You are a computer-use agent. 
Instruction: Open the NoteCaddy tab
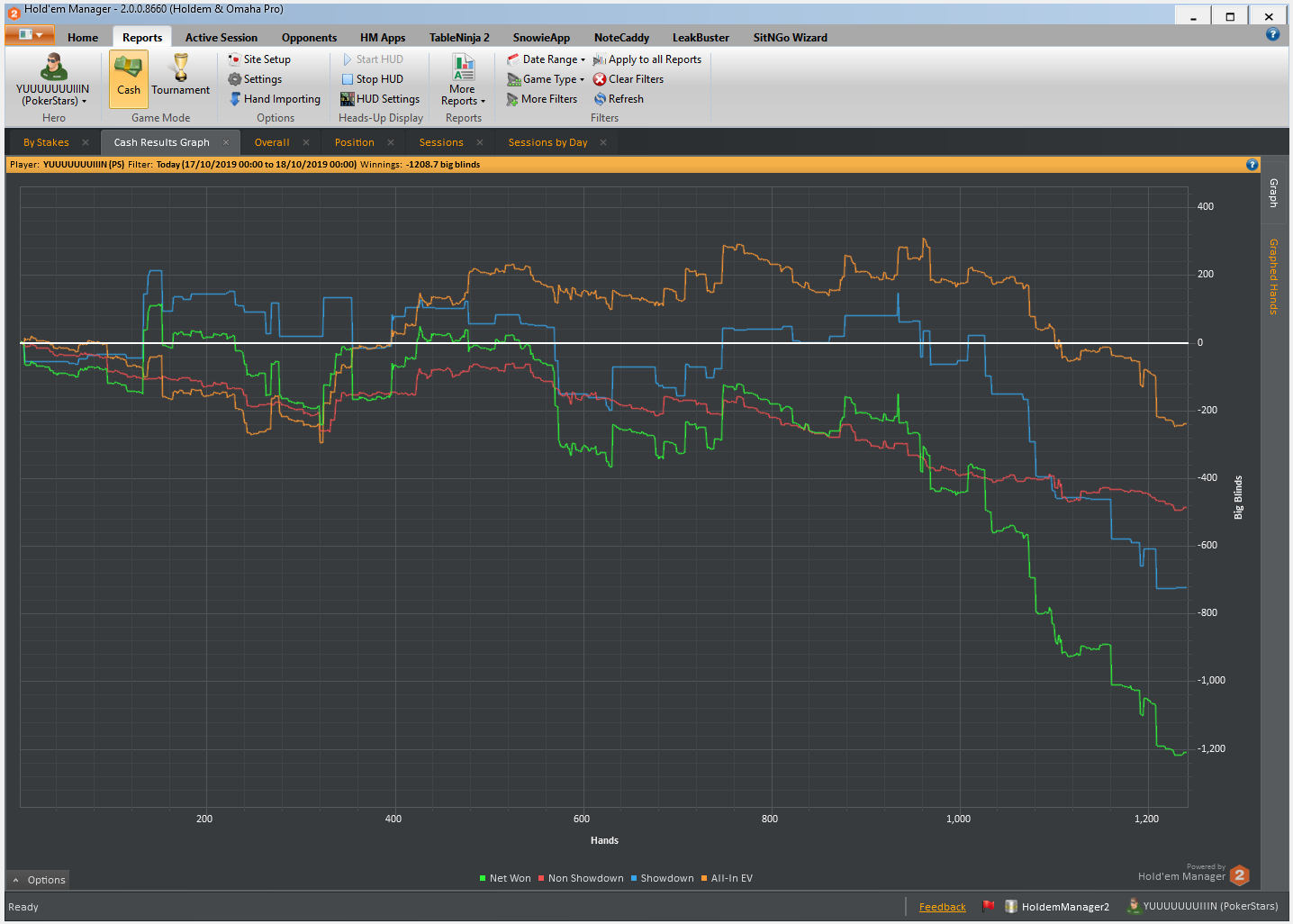[621, 38]
